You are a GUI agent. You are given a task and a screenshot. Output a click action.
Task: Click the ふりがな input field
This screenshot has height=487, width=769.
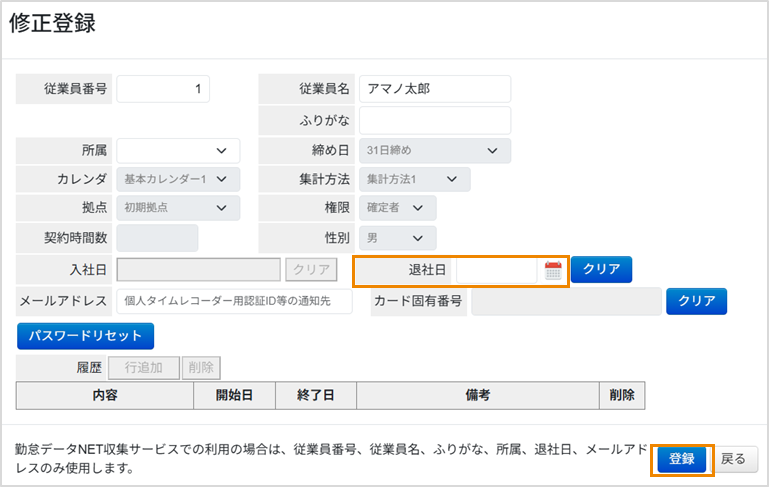click(435, 120)
